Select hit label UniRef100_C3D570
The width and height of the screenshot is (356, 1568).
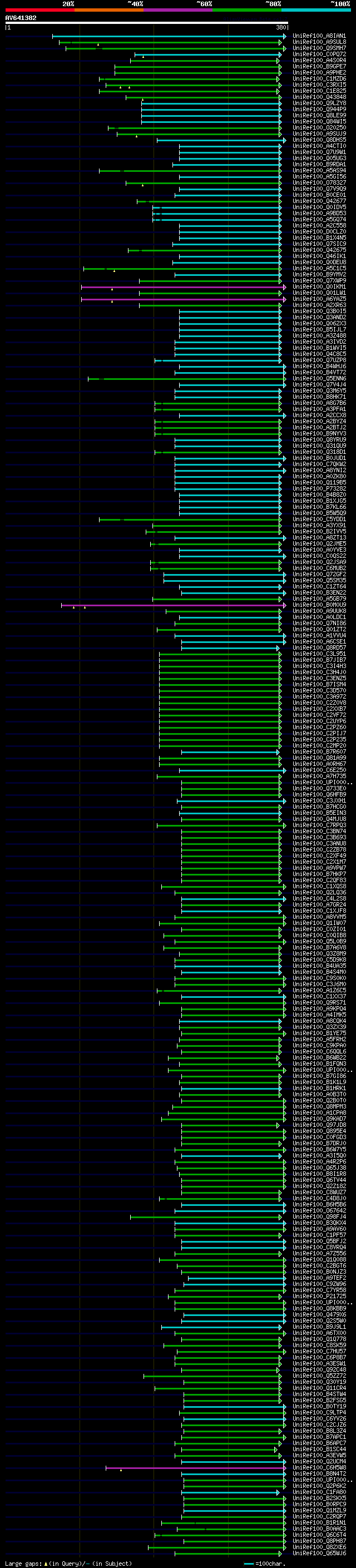coord(319,690)
